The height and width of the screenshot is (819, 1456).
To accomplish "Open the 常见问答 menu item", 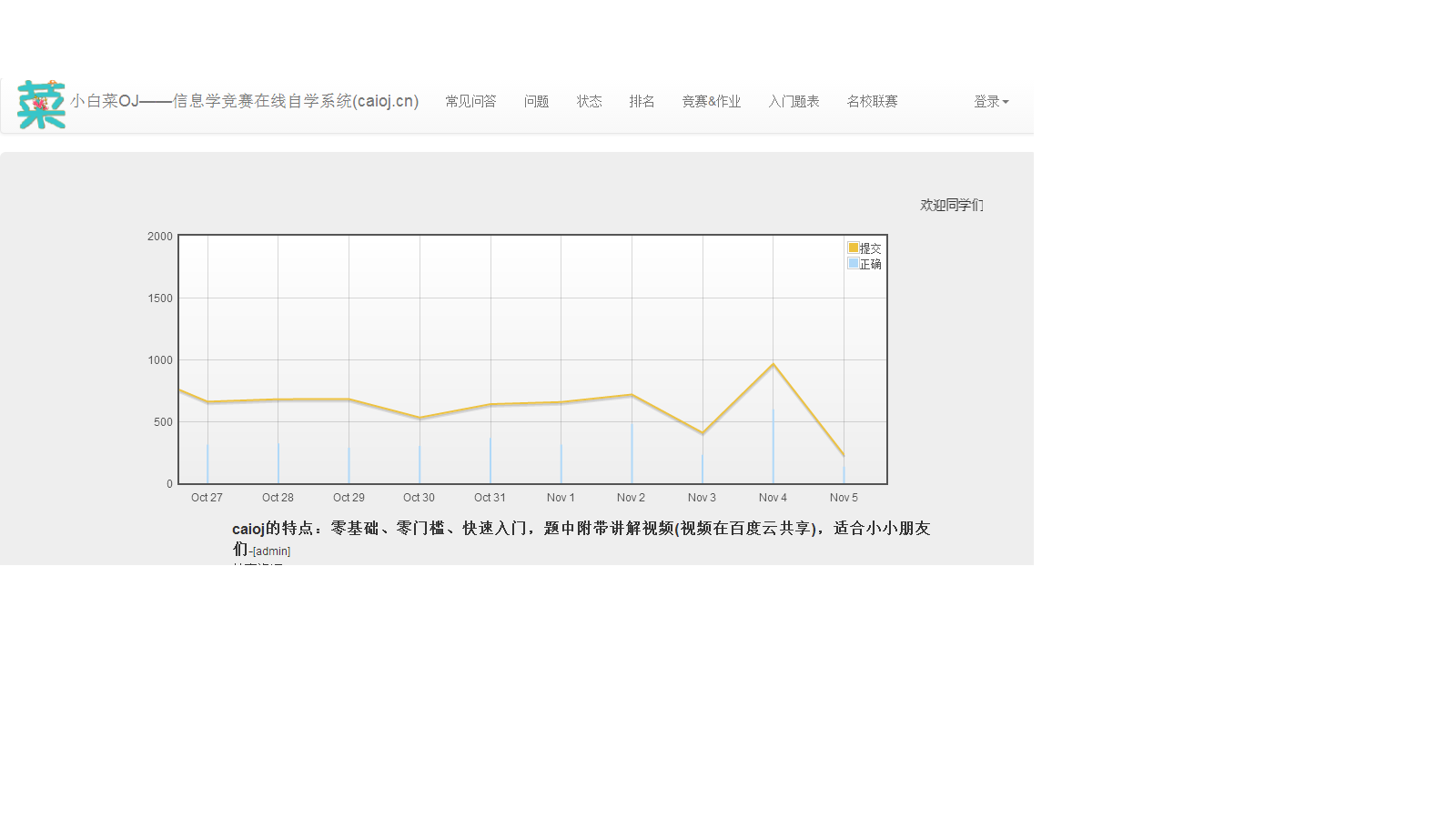I will [470, 101].
